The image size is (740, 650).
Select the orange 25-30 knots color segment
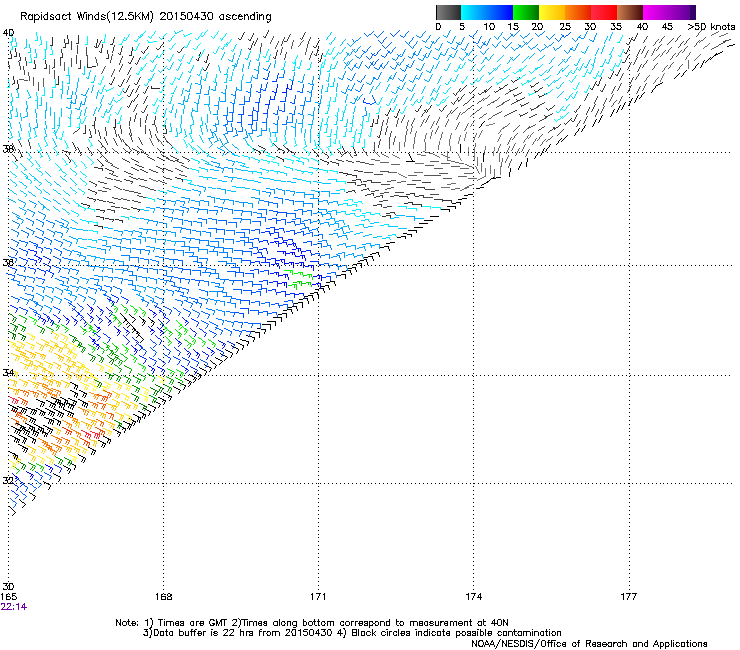pos(578,12)
